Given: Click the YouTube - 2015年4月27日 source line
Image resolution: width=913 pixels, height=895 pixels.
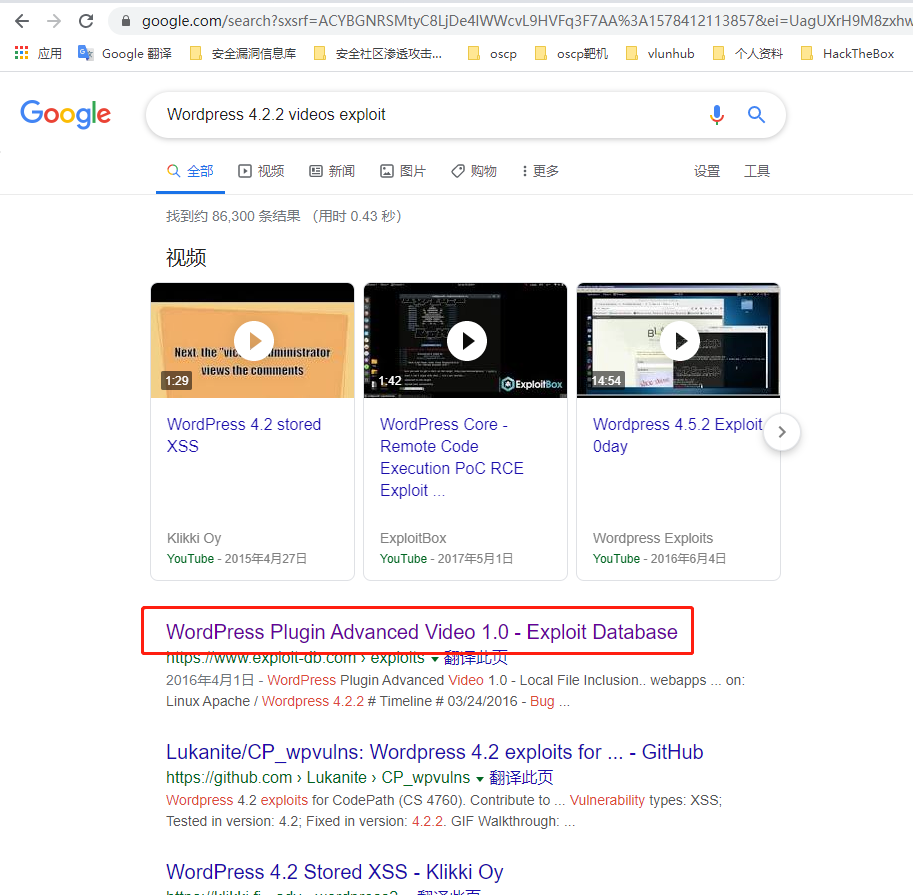Looking at the screenshot, I should click(236, 558).
